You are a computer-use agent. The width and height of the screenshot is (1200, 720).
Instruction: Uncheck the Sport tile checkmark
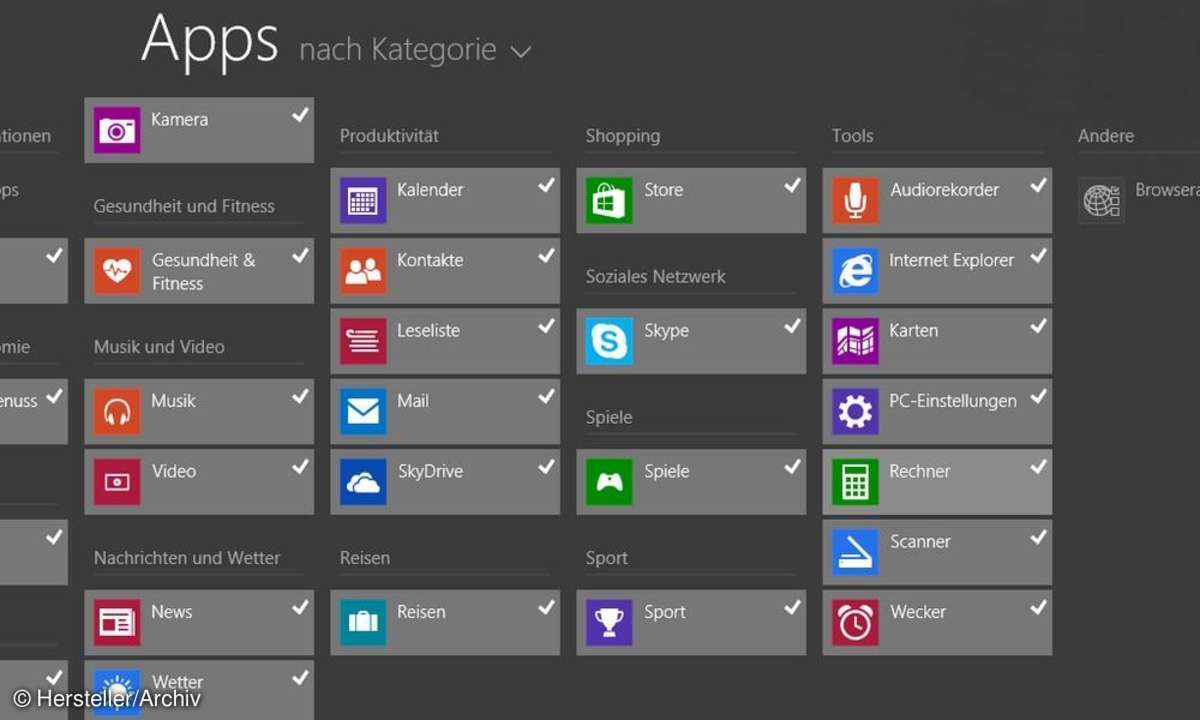(792, 608)
